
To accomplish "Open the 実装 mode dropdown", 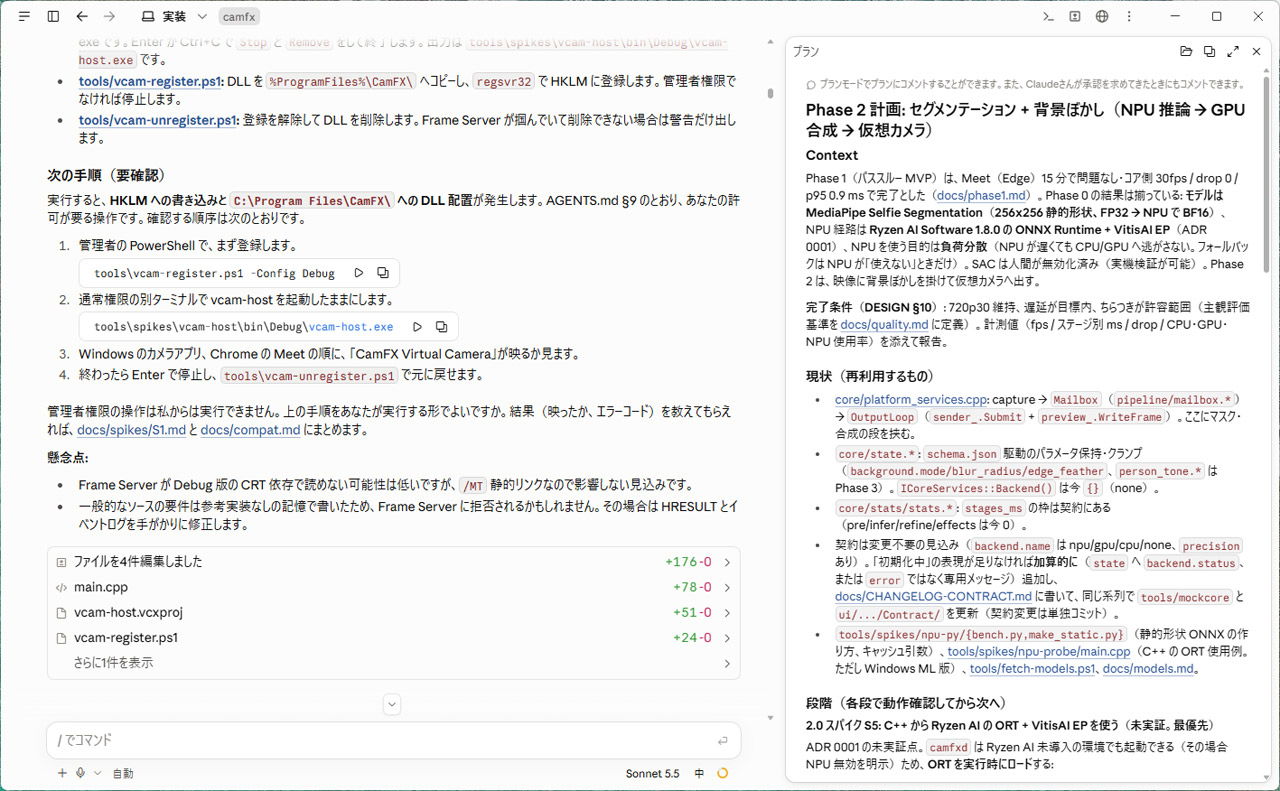I will pyautogui.click(x=174, y=17).
